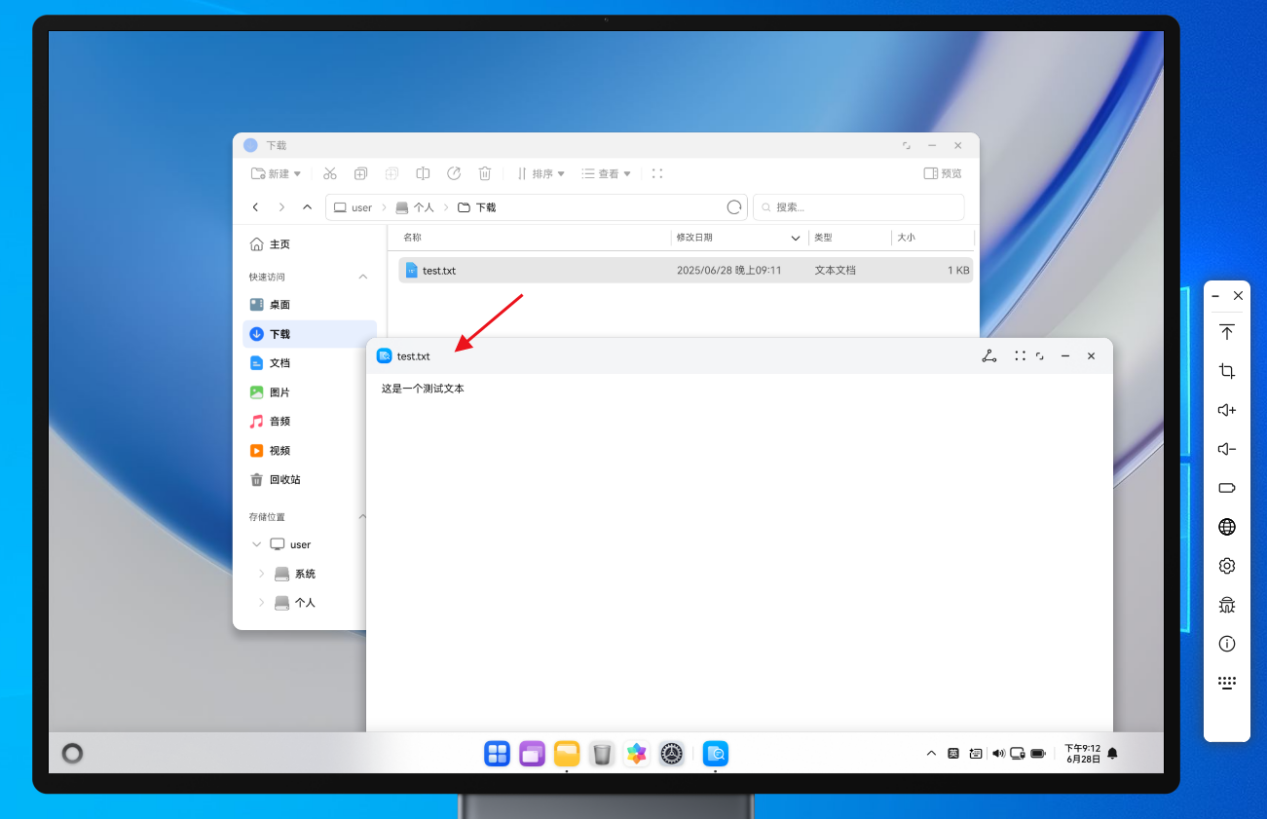Click the volume up icon in side panel
This screenshot has height=819, width=1267.
pyautogui.click(x=1227, y=410)
